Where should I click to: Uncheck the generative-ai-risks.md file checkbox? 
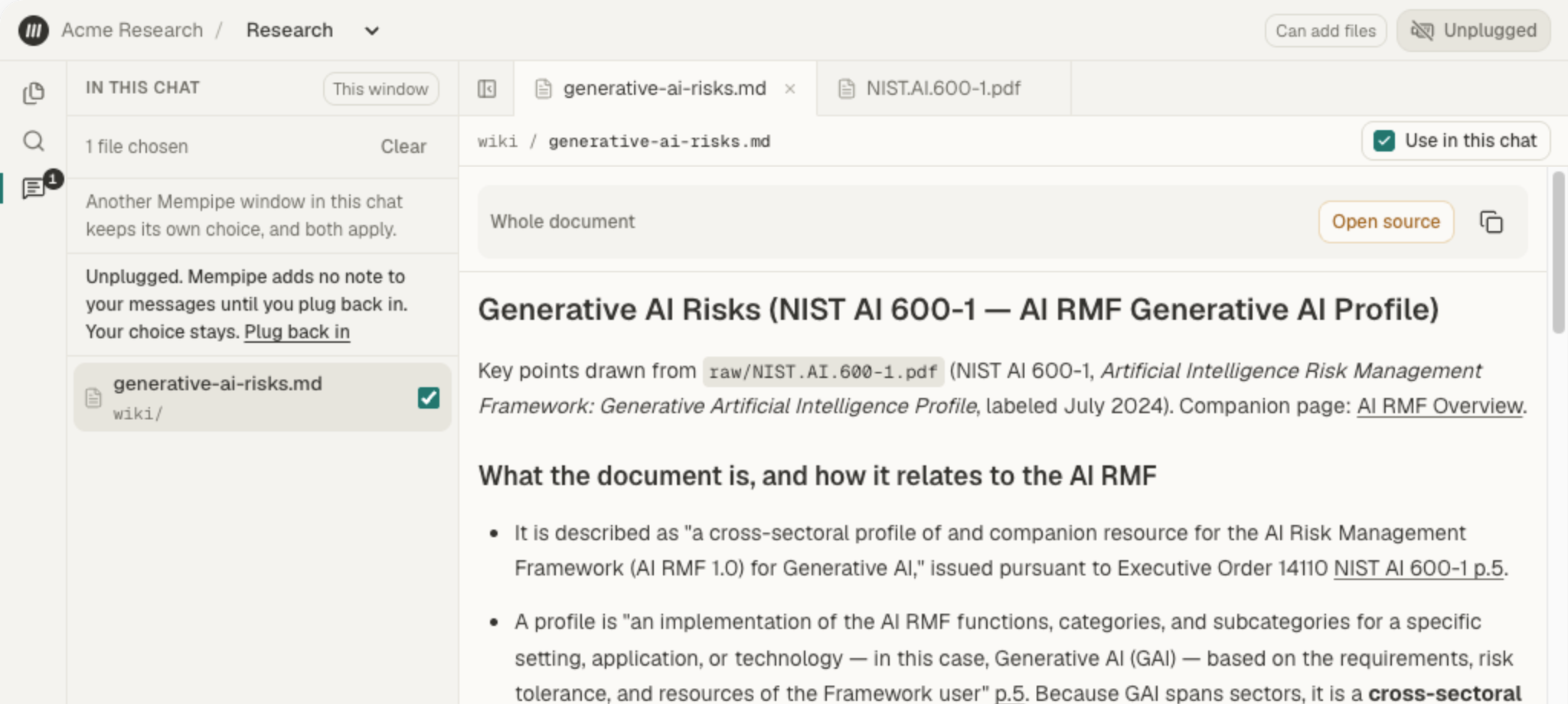click(x=429, y=398)
